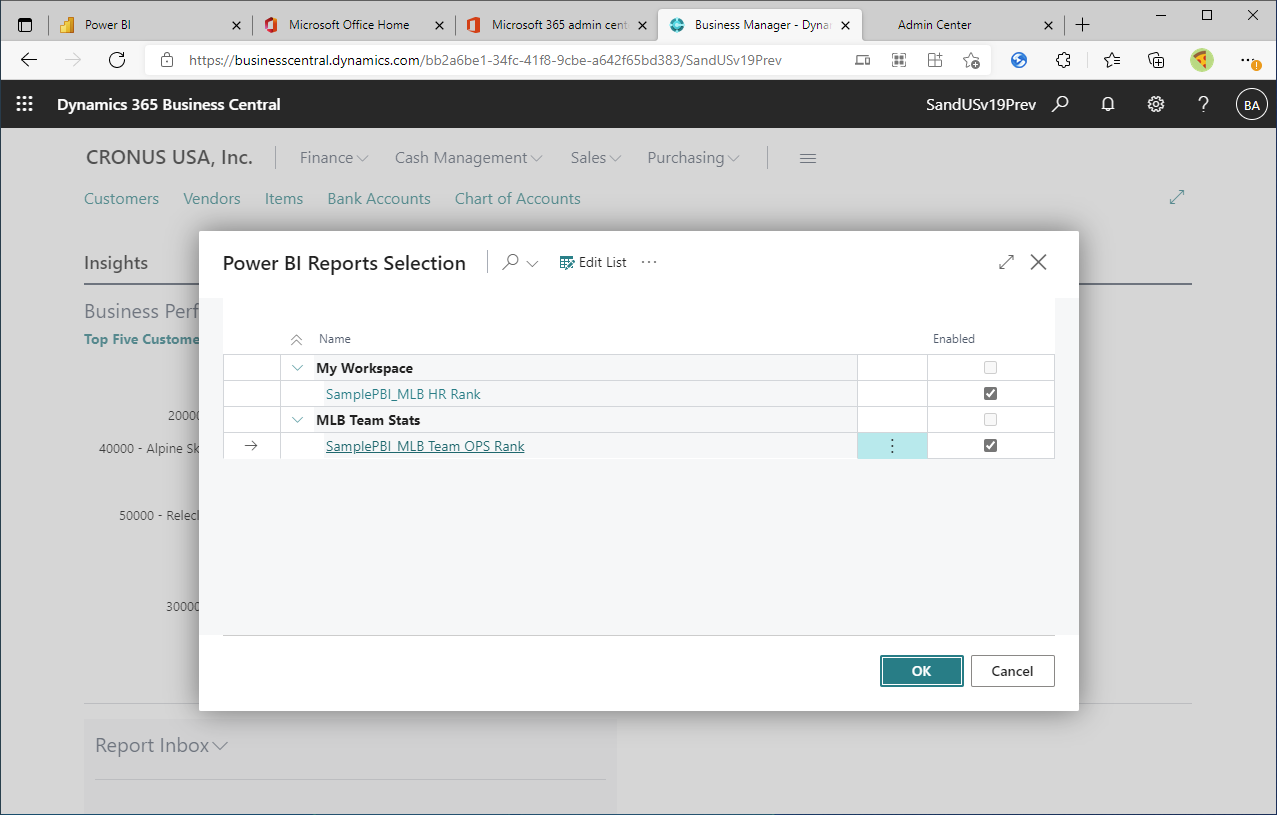
Task: Enable the My Workspace checkbox
Action: (990, 367)
